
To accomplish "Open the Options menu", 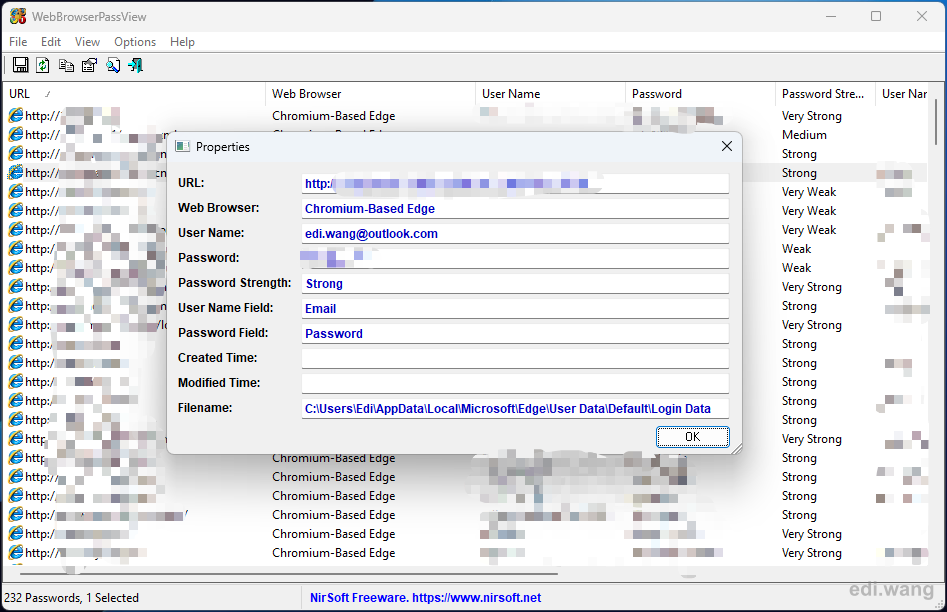I will click(135, 42).
